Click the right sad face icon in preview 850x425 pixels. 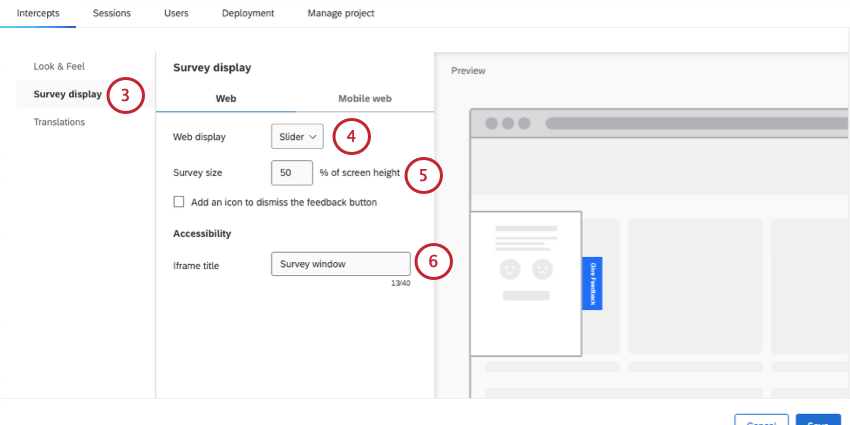542,269
